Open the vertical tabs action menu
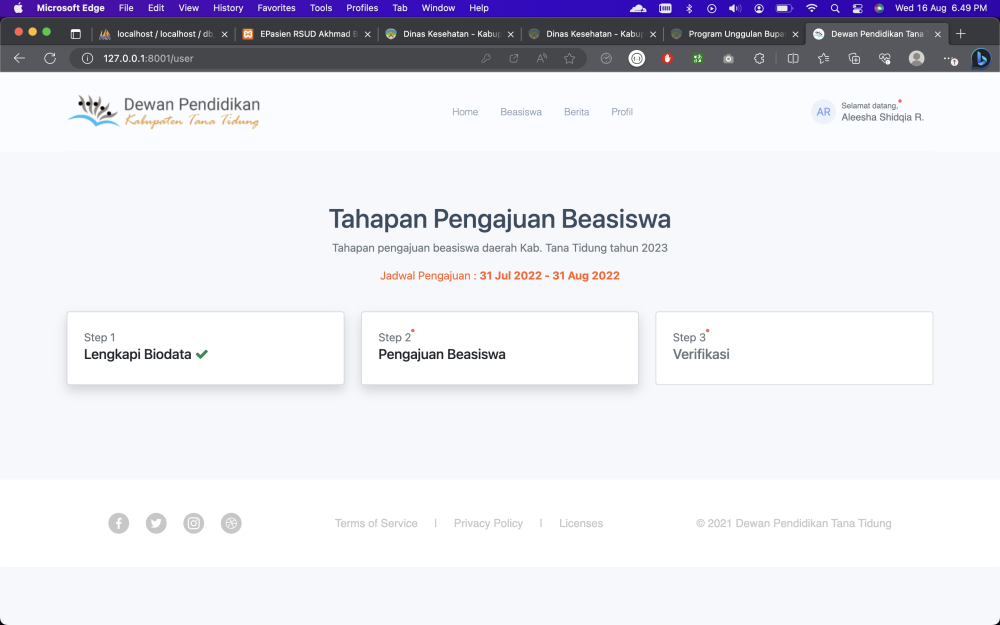The width and height of the screenshot is (1000, 625). pos(75,33)
